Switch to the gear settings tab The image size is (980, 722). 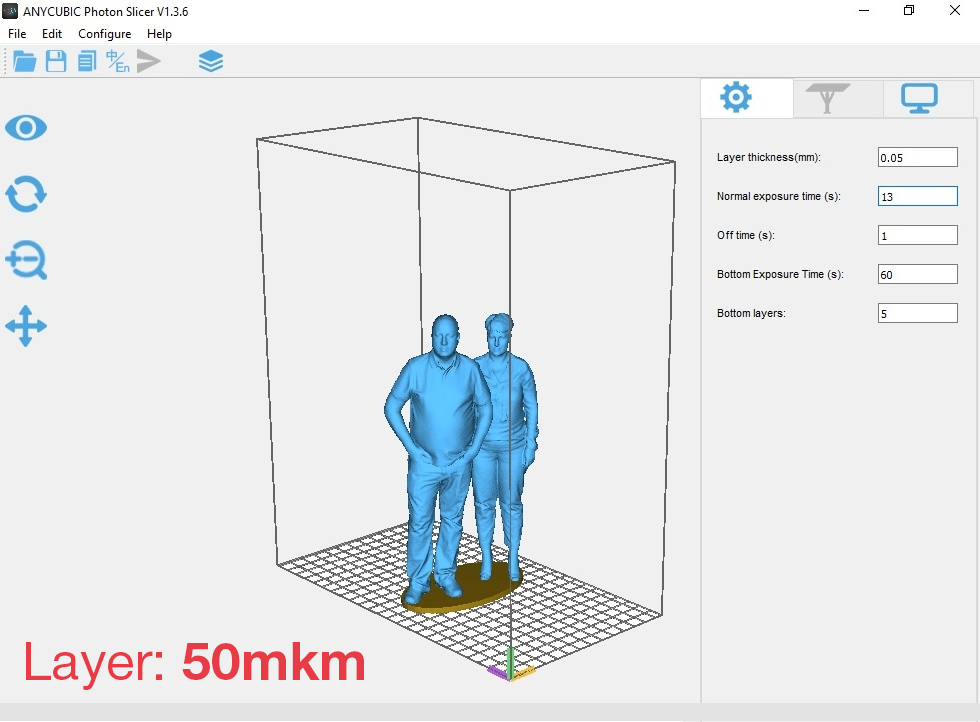click(736, 98)
